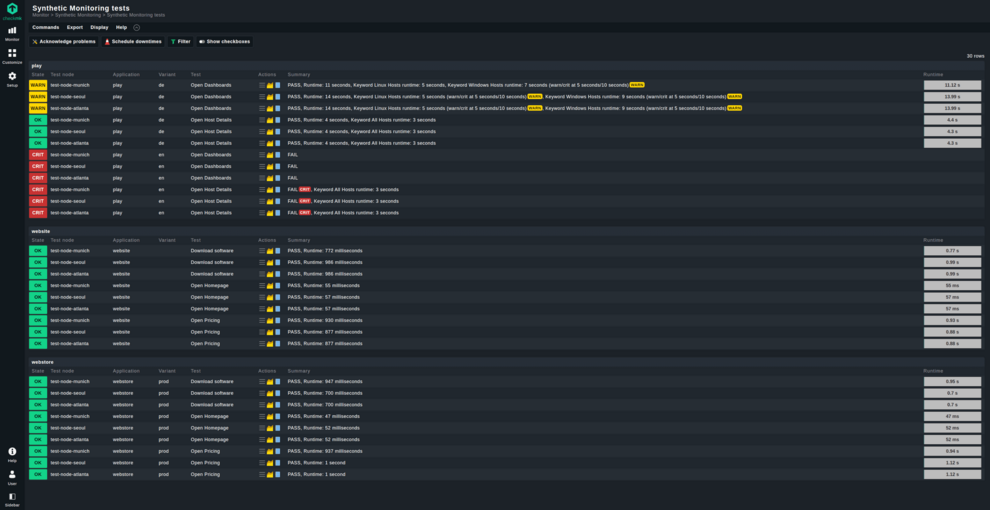Open action menu icon for WARN test-node-munich row
This screenshot has width=990, height=510.
coord(262,85)
